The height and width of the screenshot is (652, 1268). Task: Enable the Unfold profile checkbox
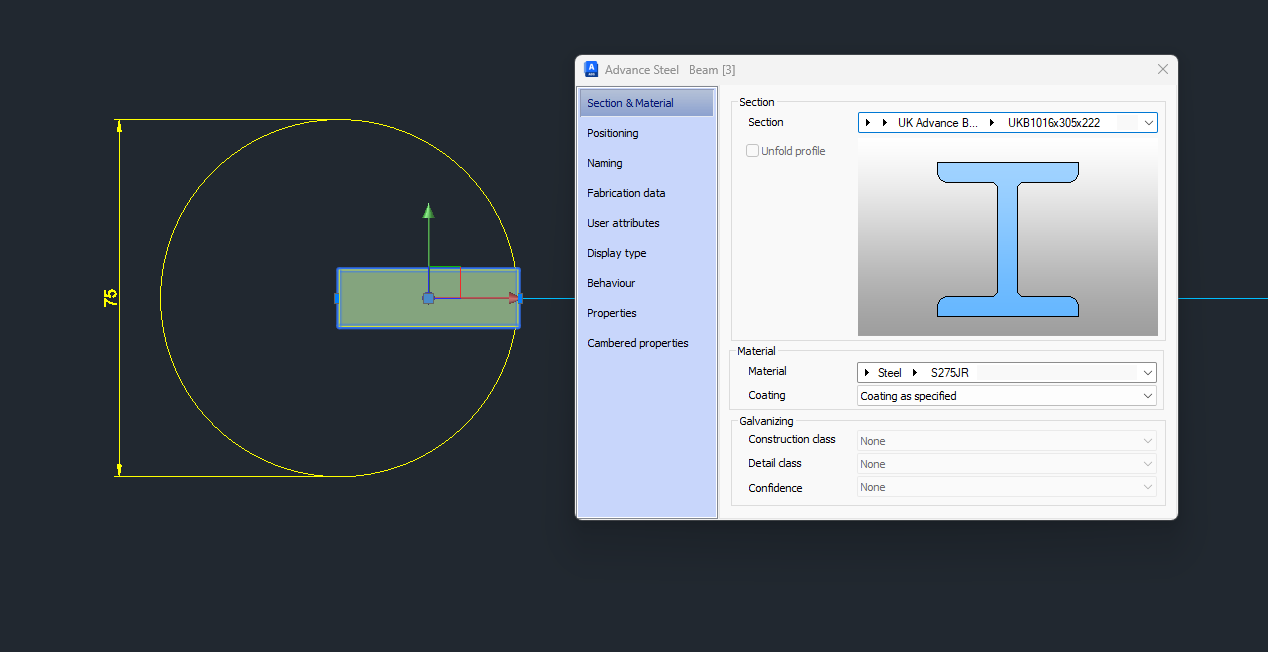click(753, 151)
